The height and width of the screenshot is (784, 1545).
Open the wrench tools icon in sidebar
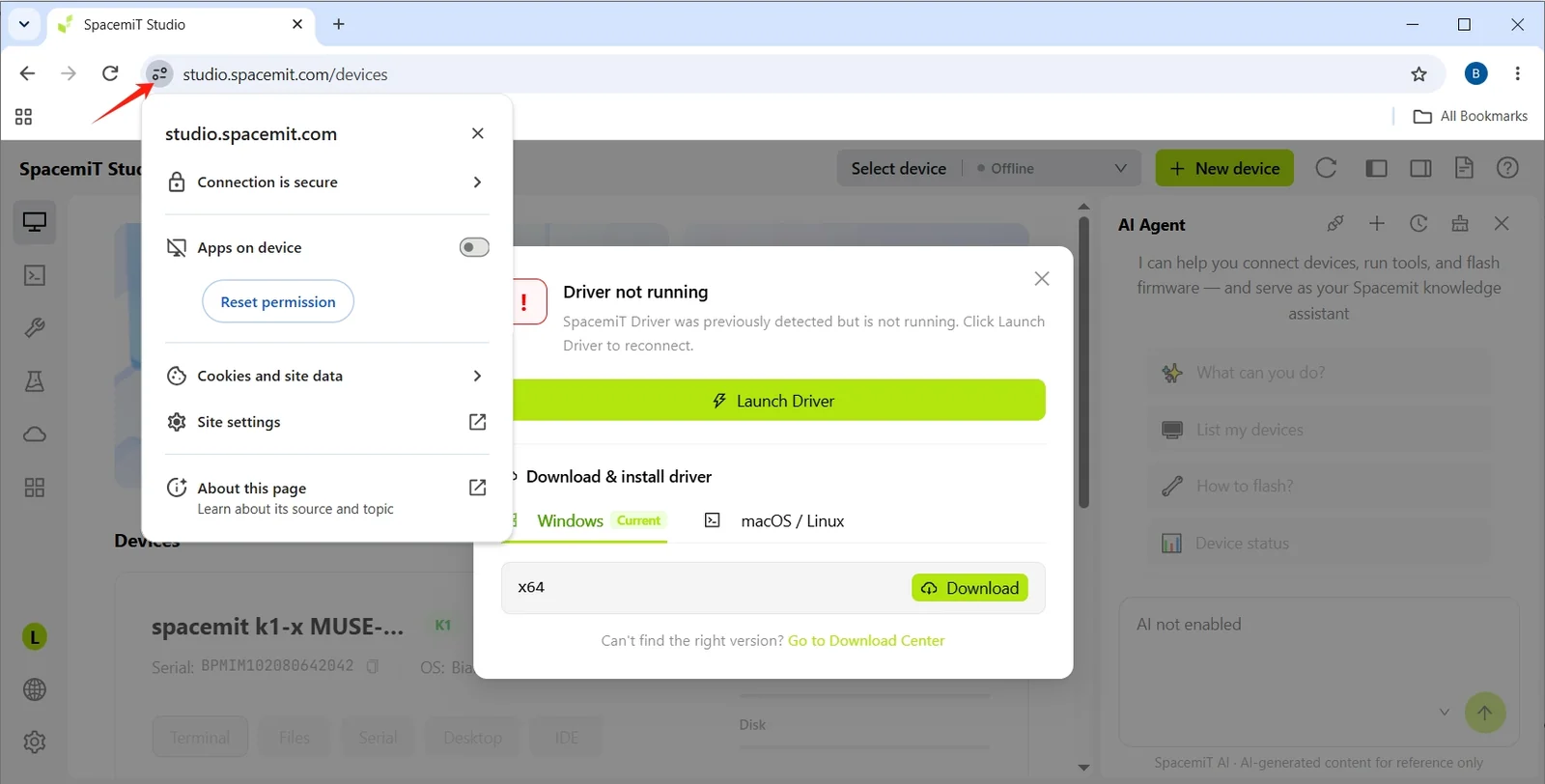35,328
